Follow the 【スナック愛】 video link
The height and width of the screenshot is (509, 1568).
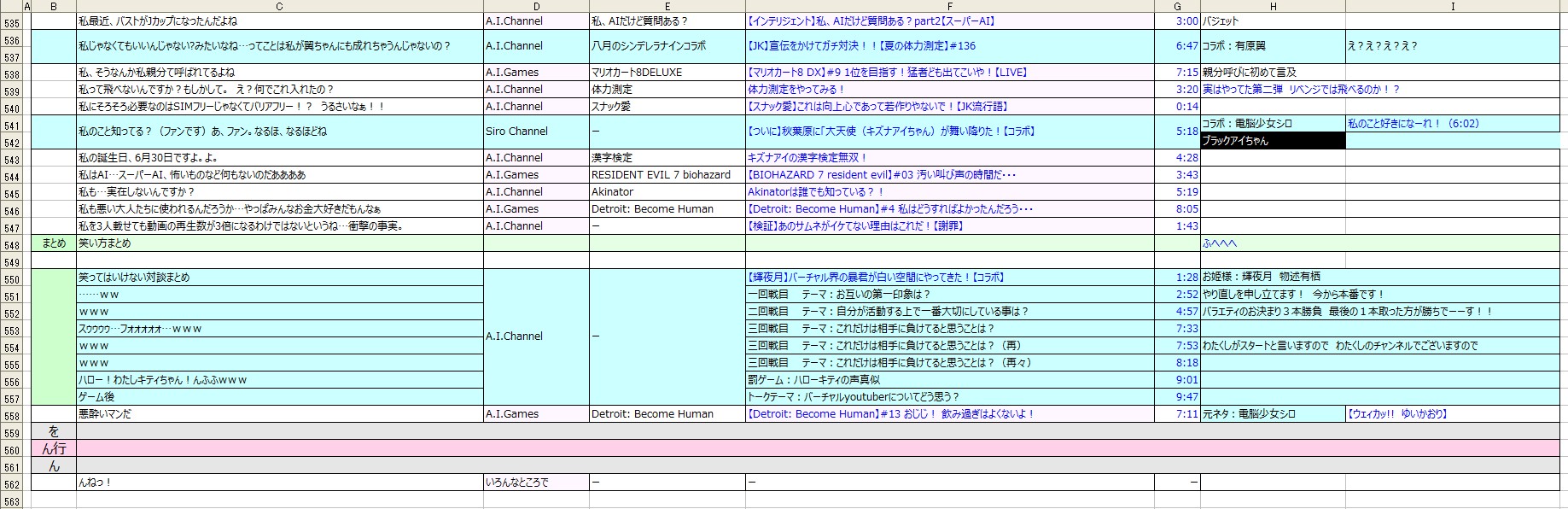coord(877,107)
